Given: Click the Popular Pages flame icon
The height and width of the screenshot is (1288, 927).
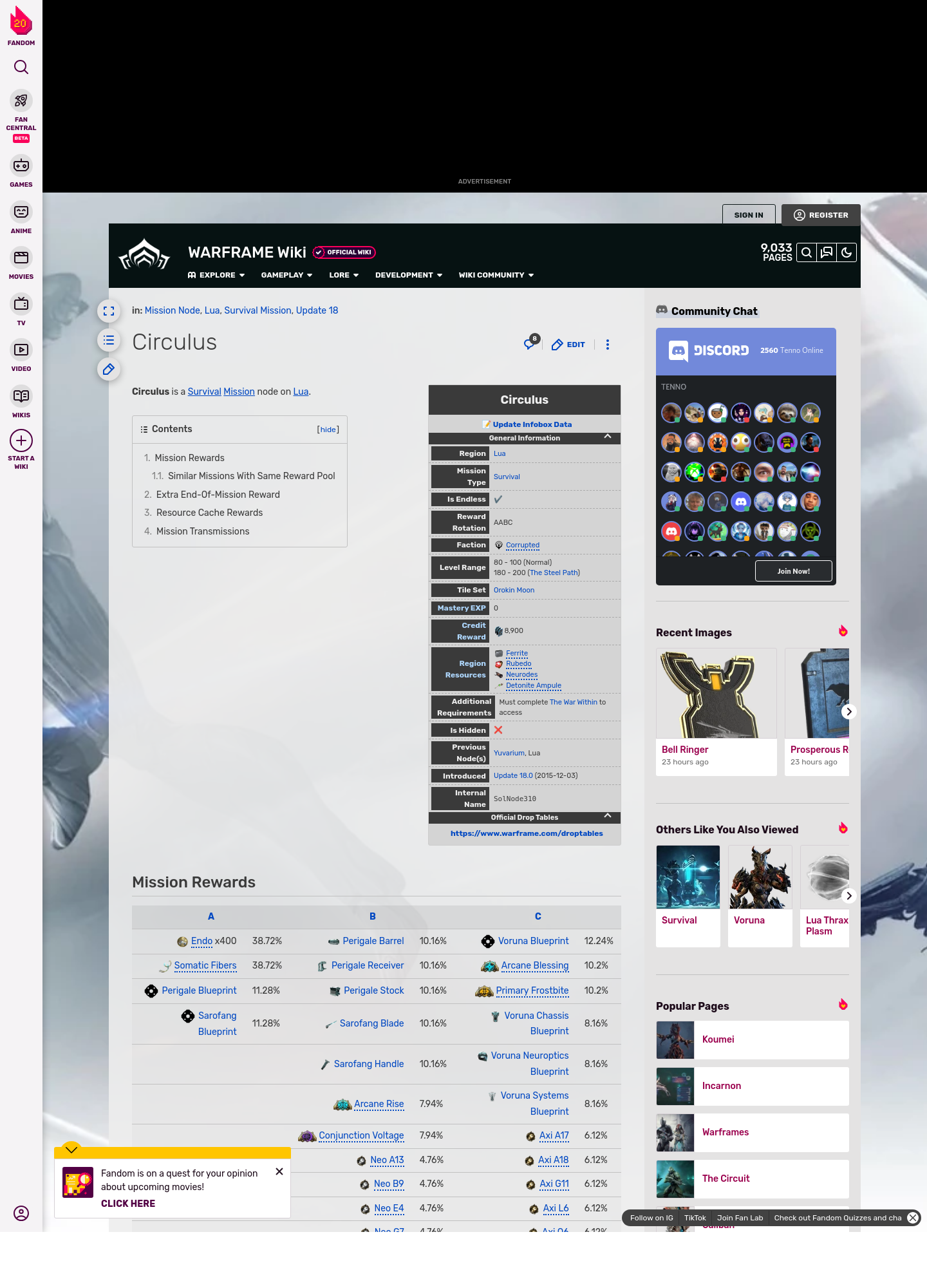Looking at the screenshot, I should (x=843, y=1005).
